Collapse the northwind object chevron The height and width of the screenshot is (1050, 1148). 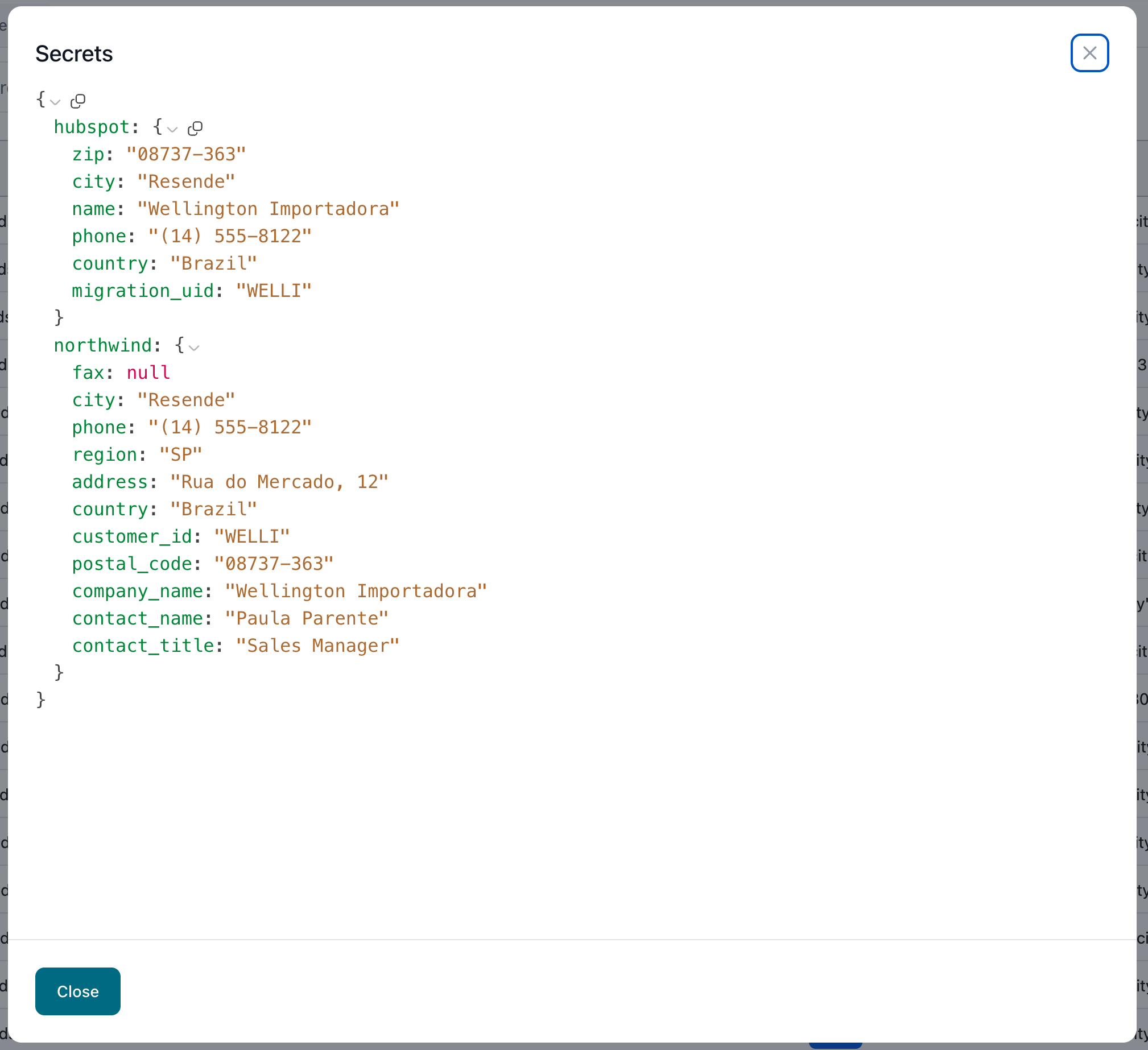(194, 348)
